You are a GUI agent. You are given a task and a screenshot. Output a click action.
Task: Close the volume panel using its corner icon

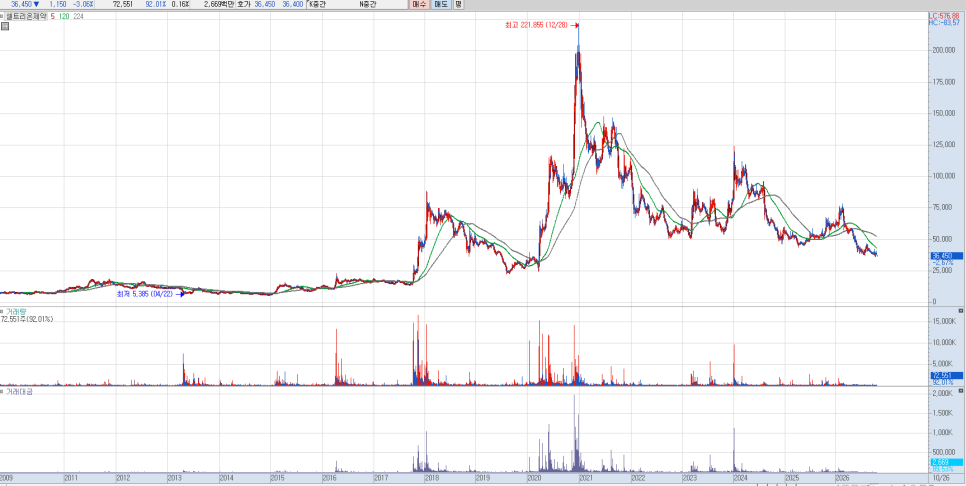coord(960,311)
